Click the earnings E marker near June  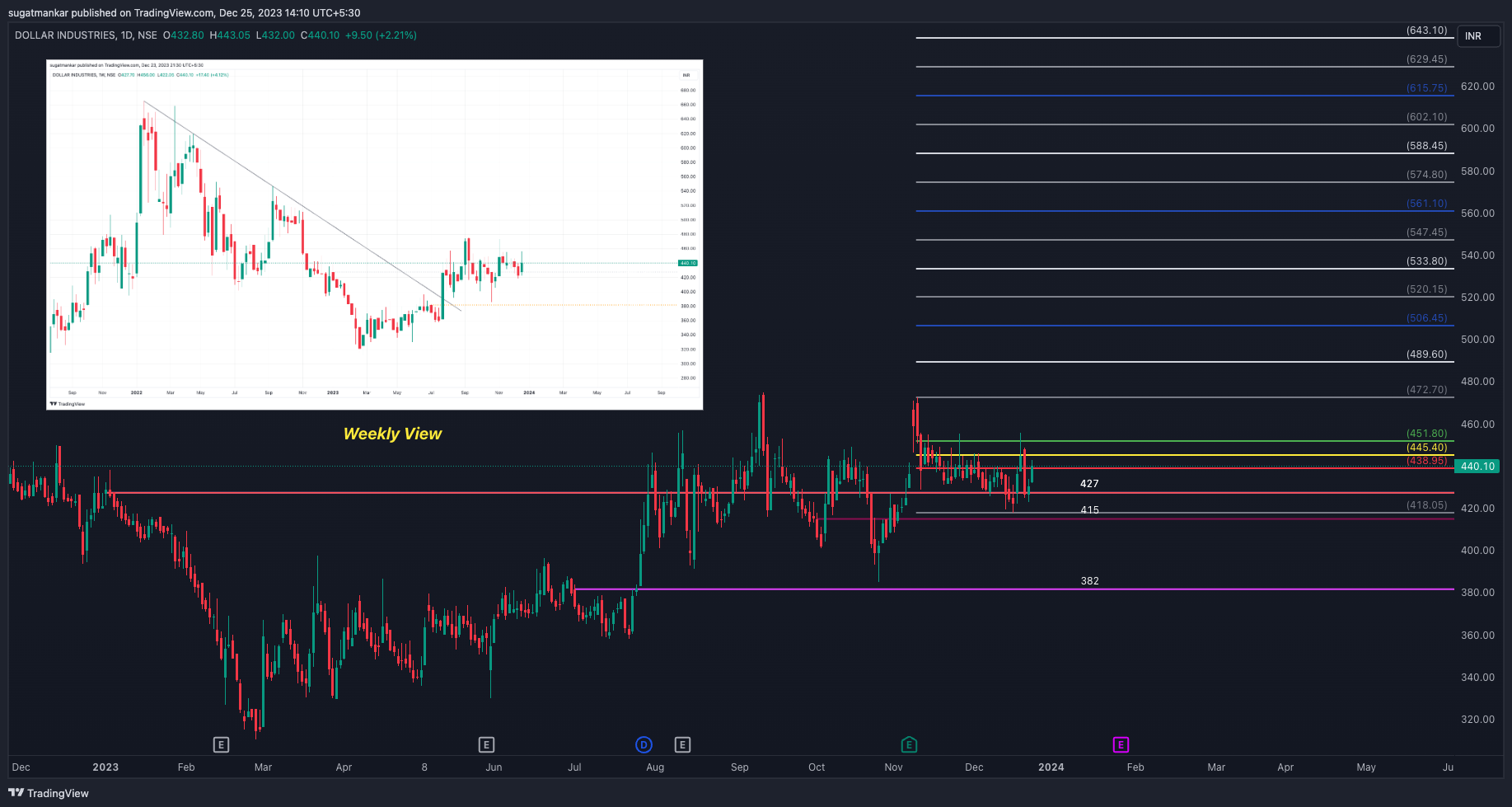point(486,745)
